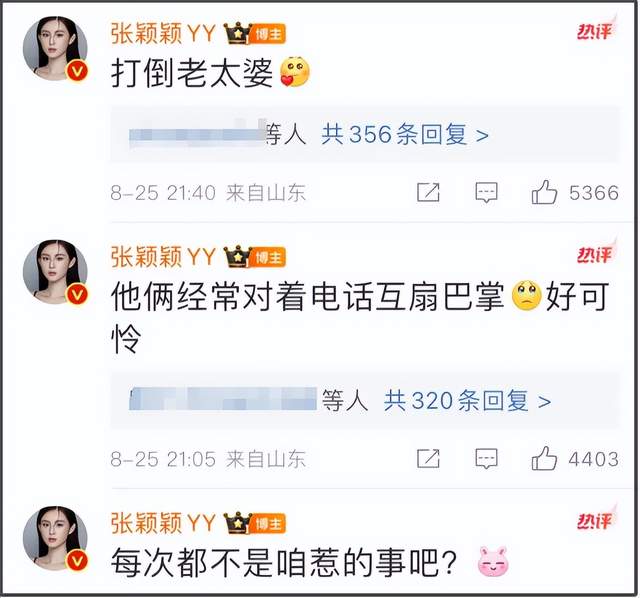Tap the reply bubble icon on the 21:05 comment

point(487,458)
